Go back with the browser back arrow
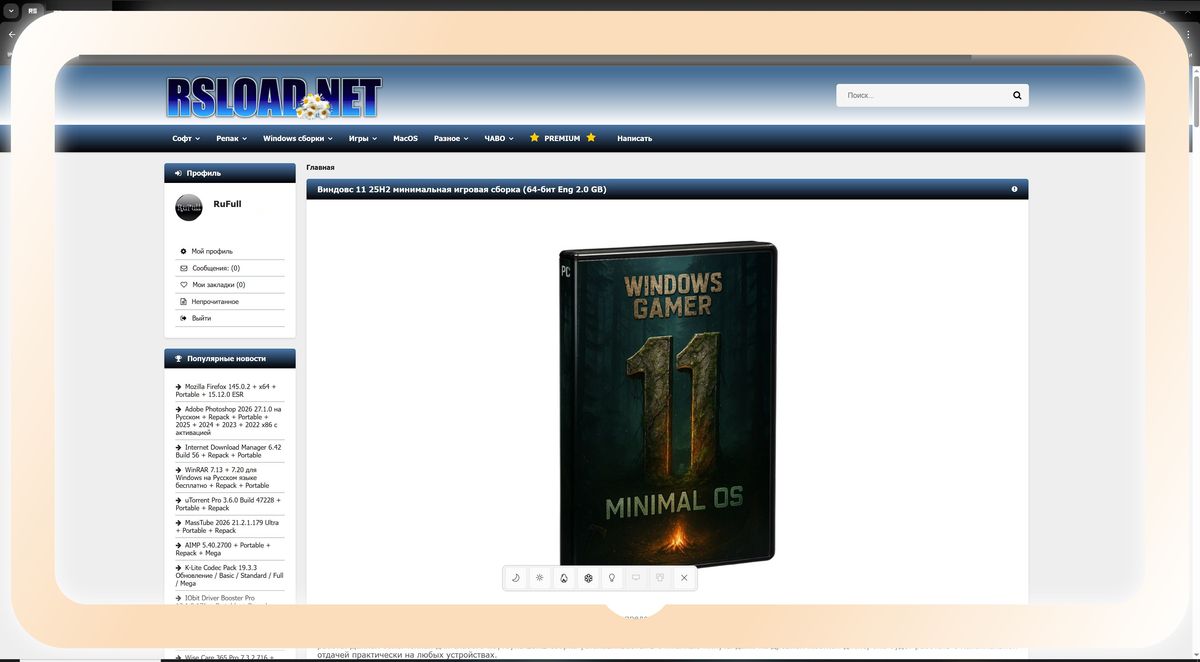Viewport: 1200px width, 662px height. pos(11,34)
